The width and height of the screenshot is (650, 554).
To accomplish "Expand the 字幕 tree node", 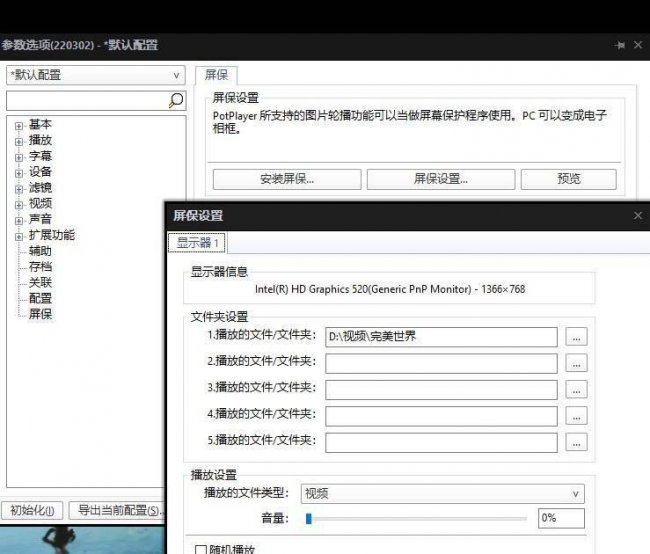I will pos(19,157).
